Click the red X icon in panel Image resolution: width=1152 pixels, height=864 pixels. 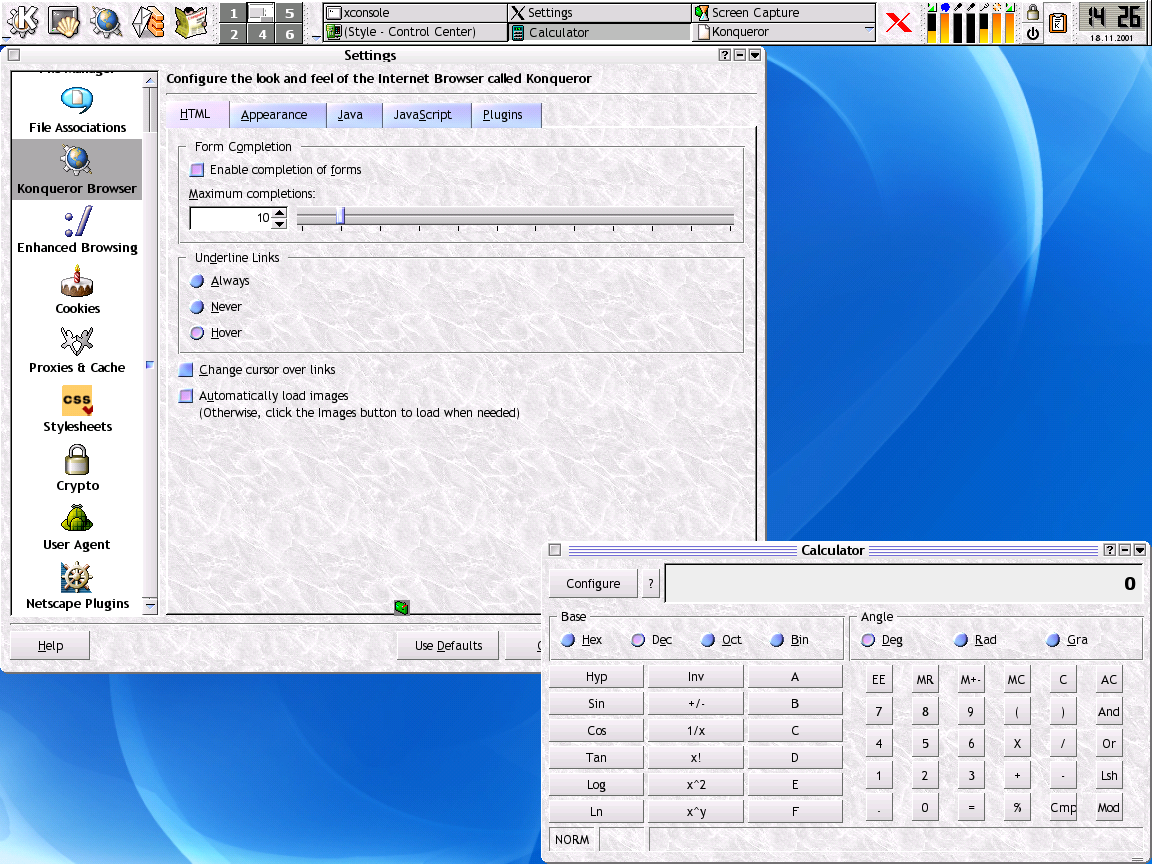pos(898,22)
